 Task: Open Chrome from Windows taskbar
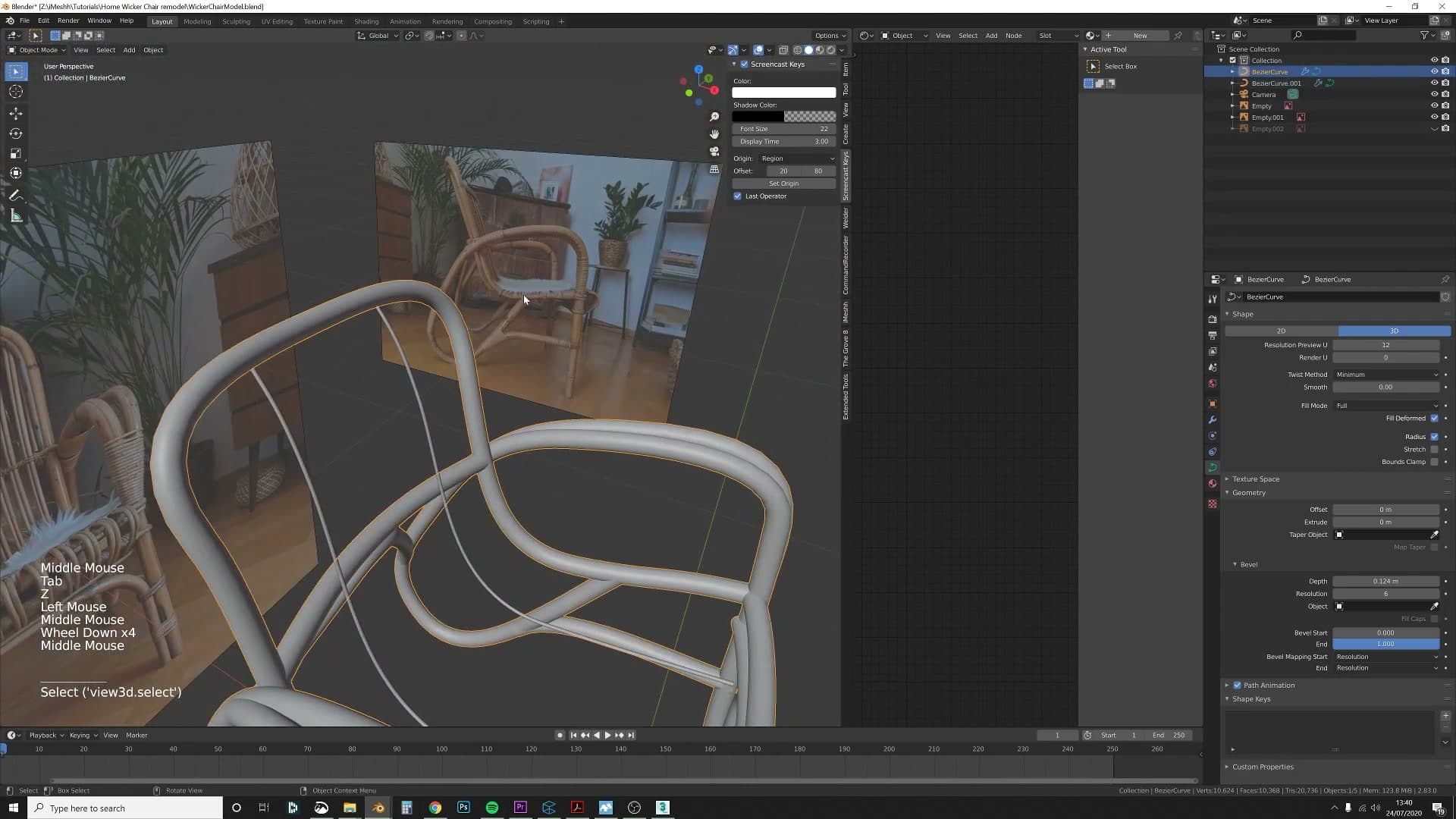click(x=435, y=808)
